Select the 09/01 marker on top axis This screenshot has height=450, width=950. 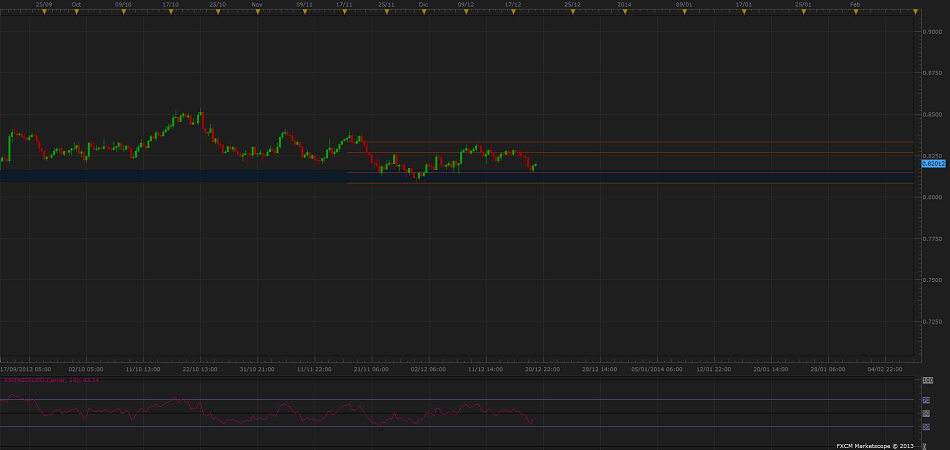684,12
